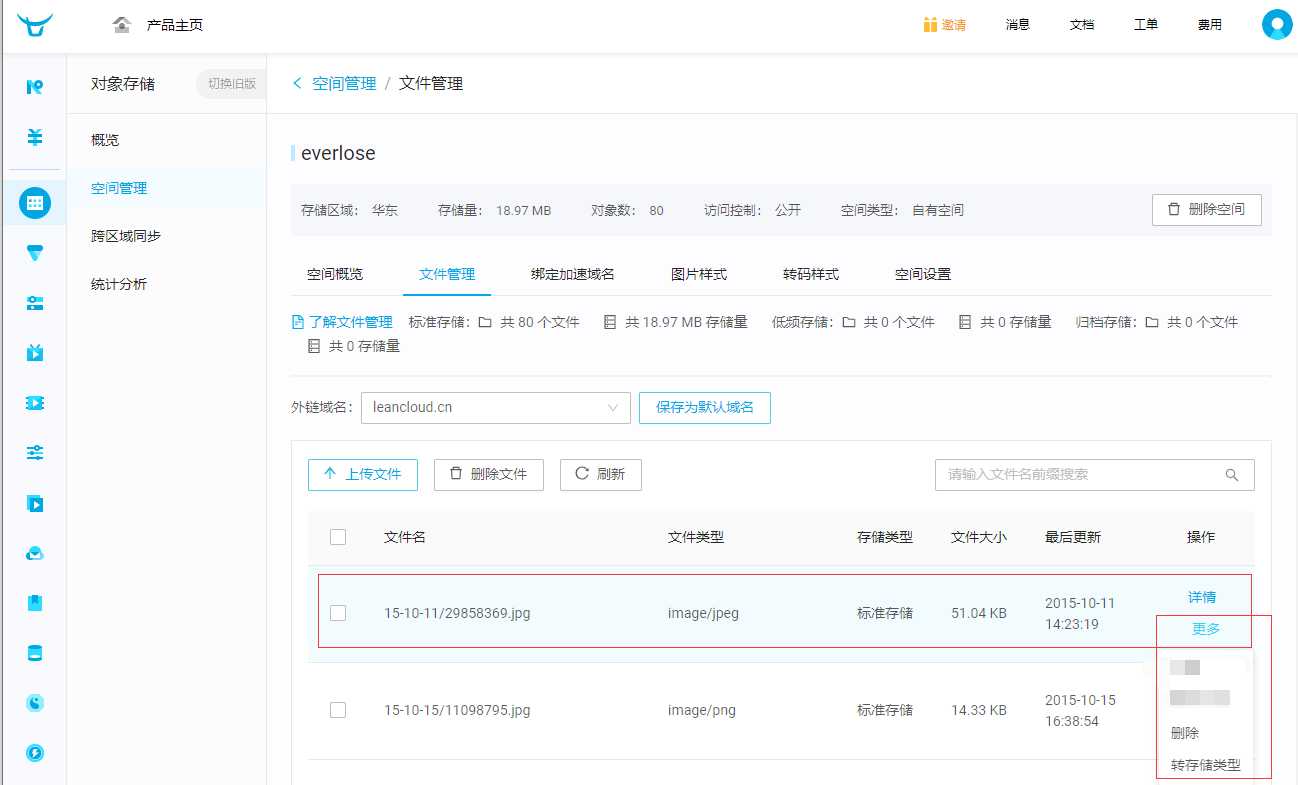Image resolution: width=1298 pixels, height=785 pixels.
Task: Switch to the 空间概览 tab
Action: 335,274
